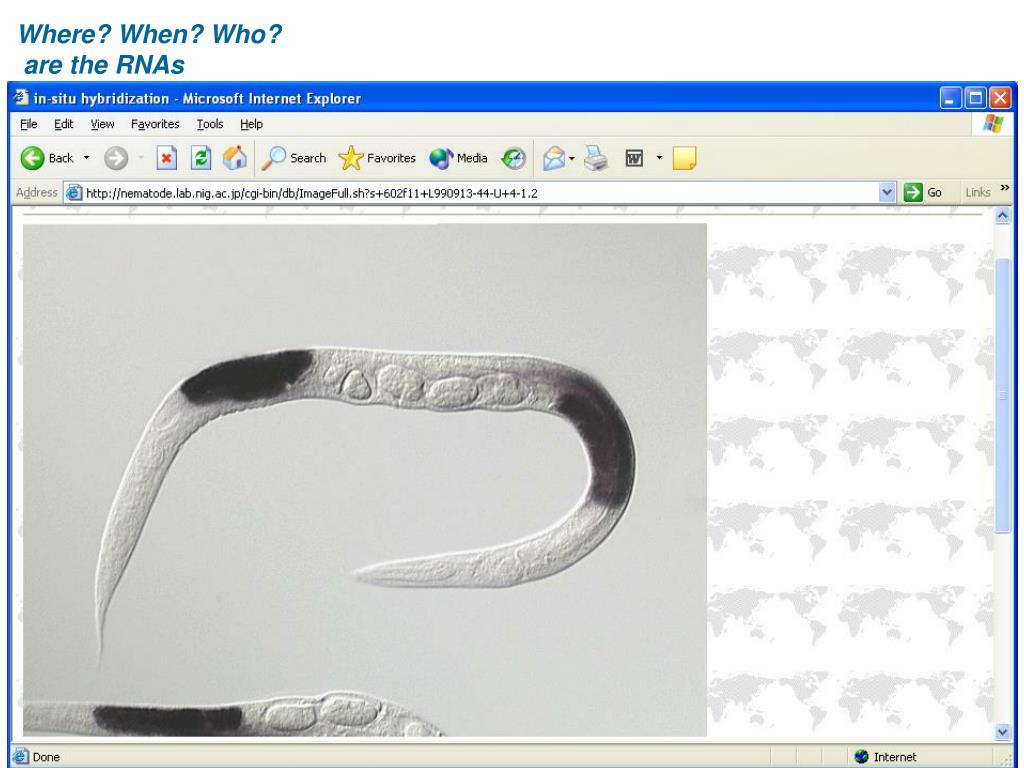Click the Windows flag logo icon

993,124
